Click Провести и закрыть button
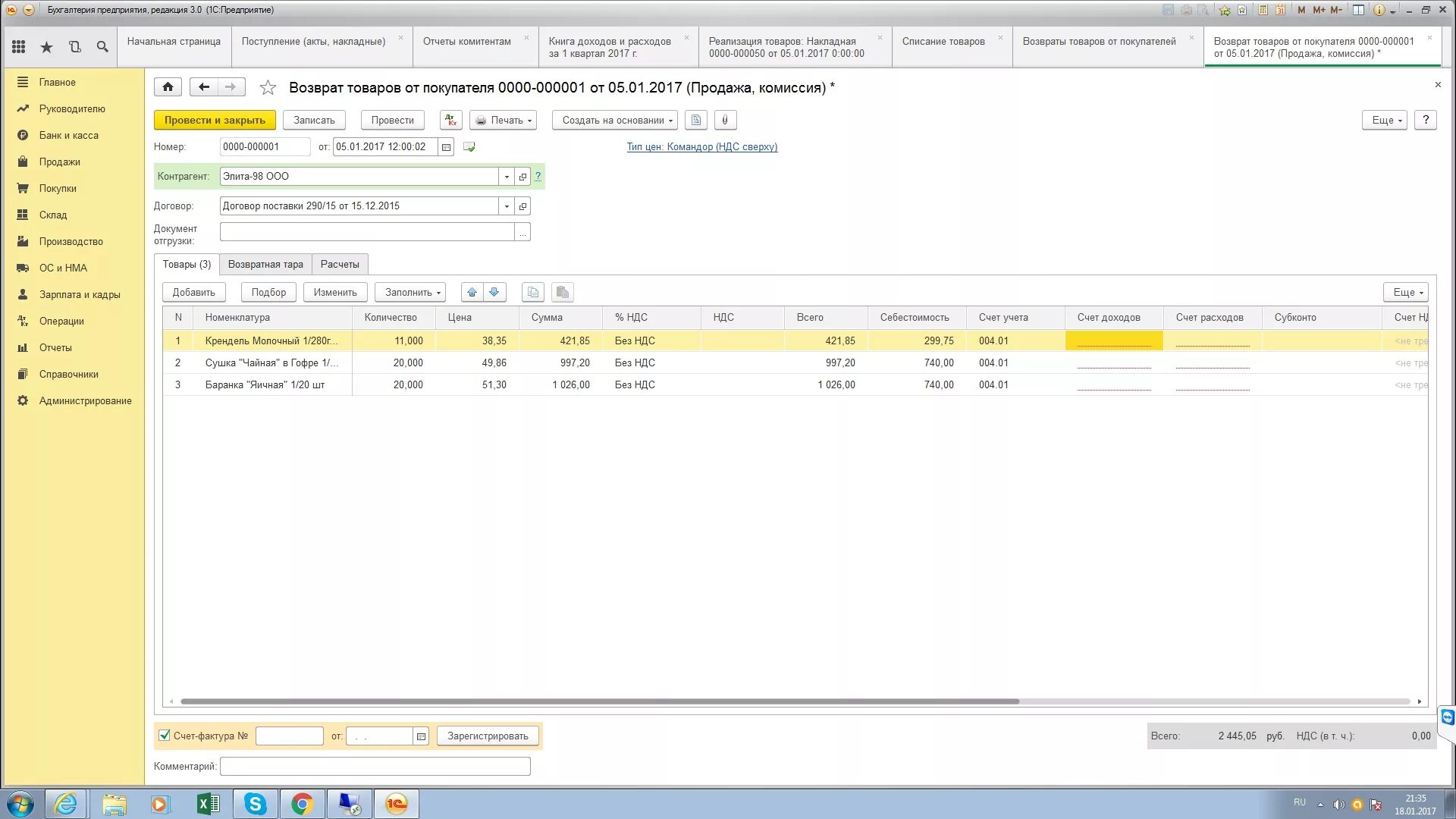The image size is (1456, 819). [x=215, y=121]
